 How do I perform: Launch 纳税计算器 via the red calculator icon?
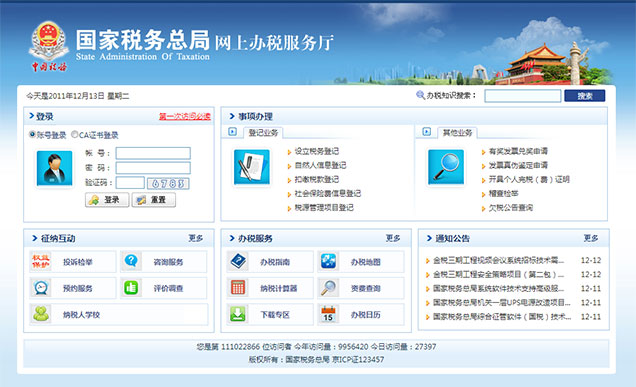238,288
